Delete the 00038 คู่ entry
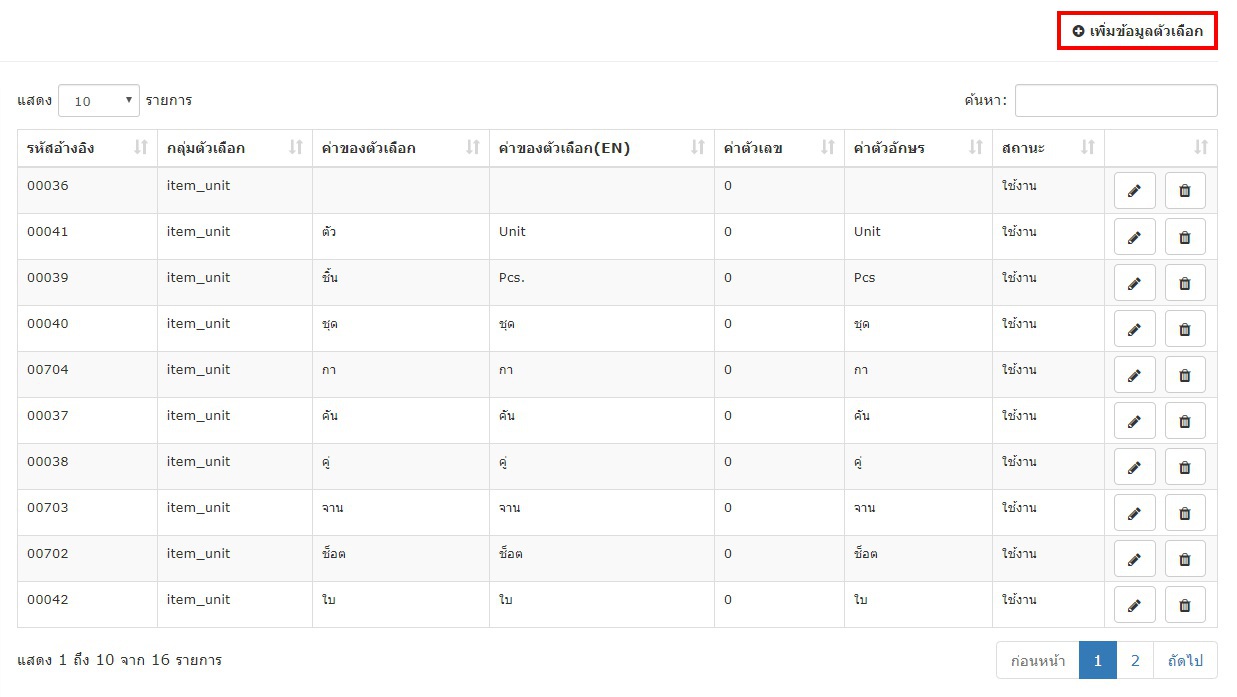The width and height of the screenshot is (1237, 697). coord(1185,467)
